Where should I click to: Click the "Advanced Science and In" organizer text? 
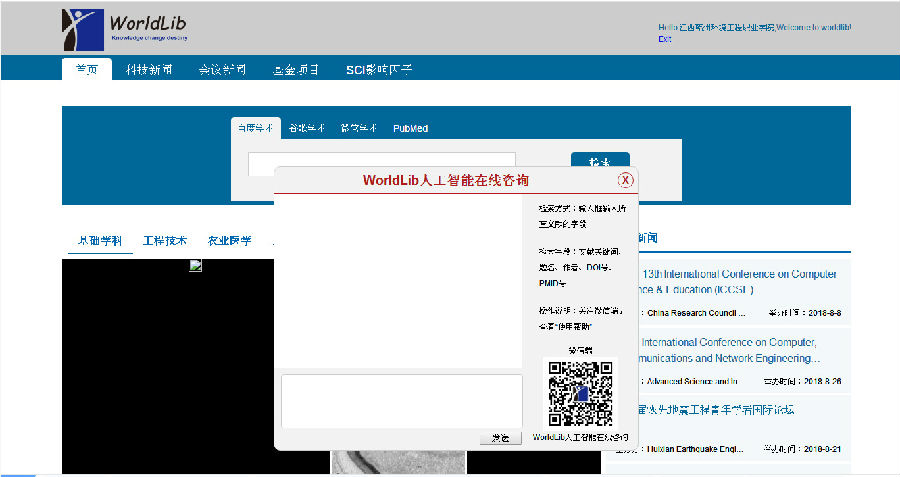tap(692, 381)
